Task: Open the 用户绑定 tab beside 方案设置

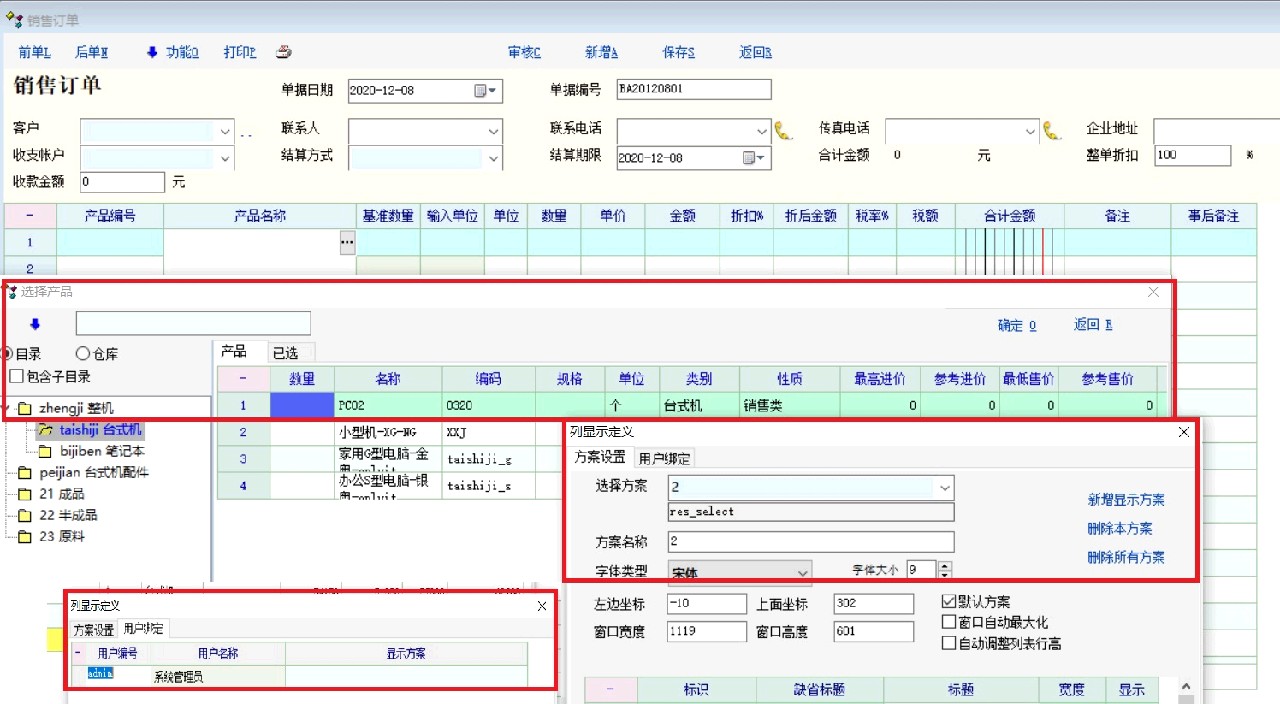Action: coord(664,458)
